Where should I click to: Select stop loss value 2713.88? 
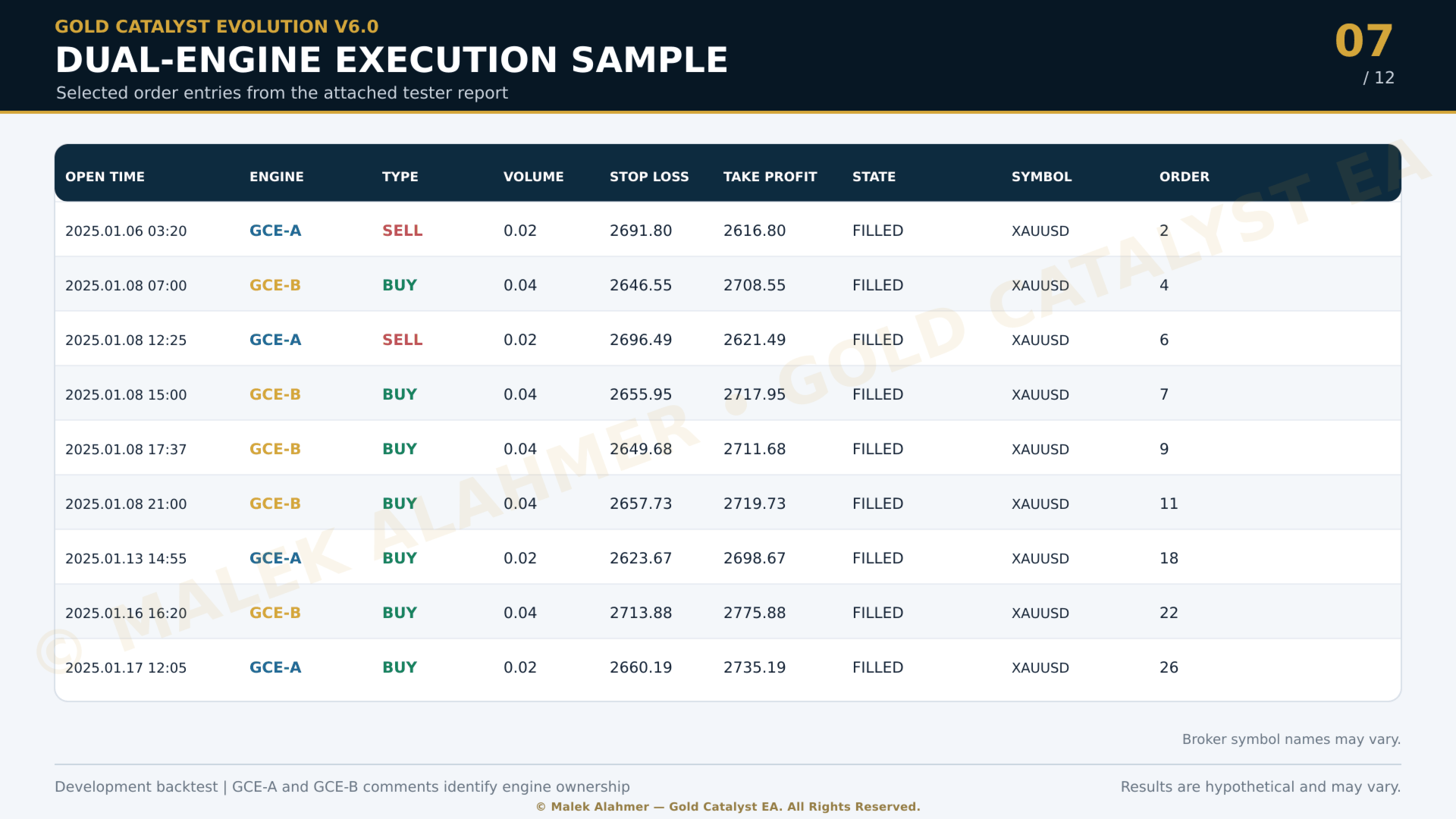[x=641, y=613]
